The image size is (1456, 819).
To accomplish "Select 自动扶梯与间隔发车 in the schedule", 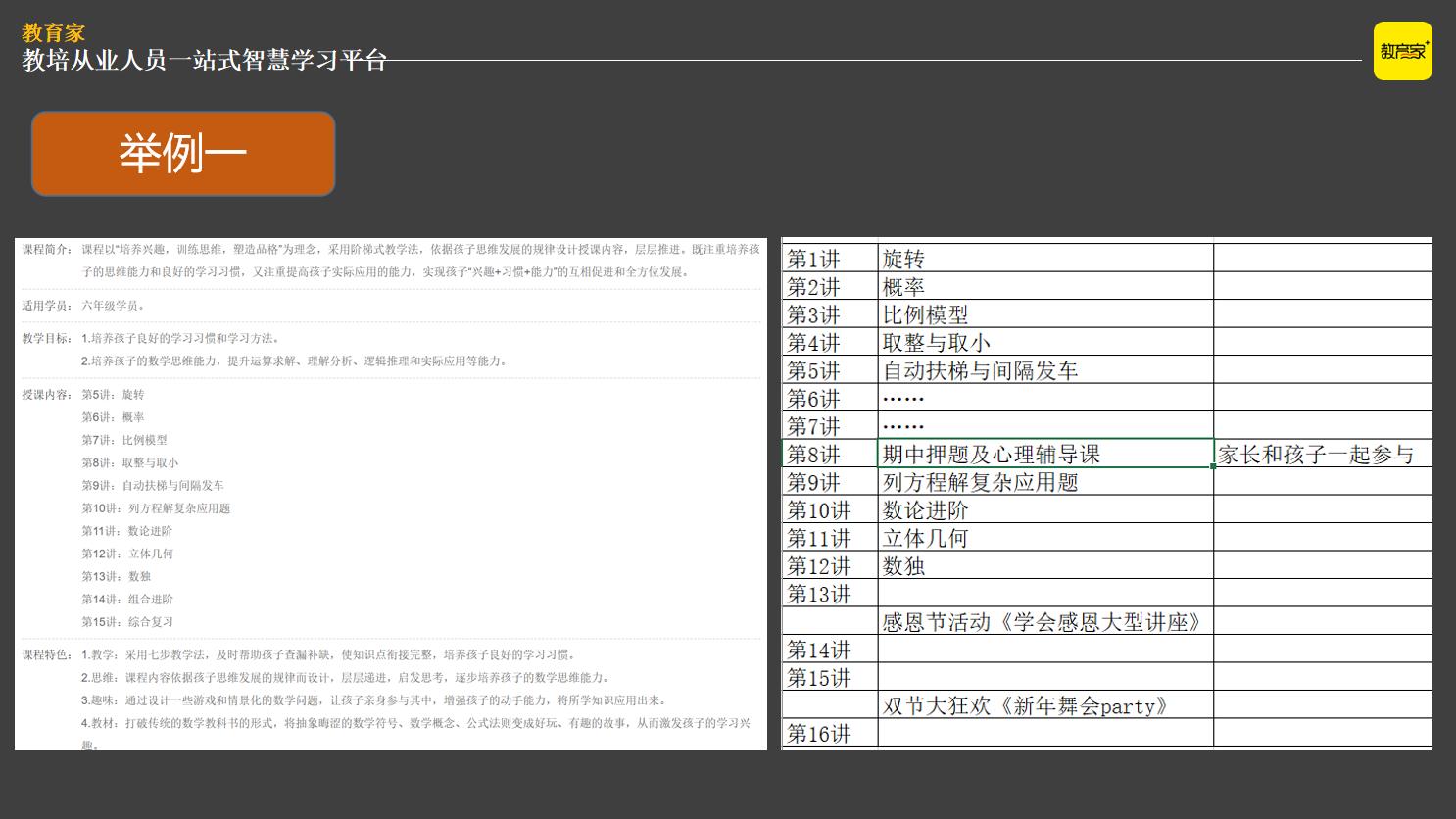I will tap(980, 370).
